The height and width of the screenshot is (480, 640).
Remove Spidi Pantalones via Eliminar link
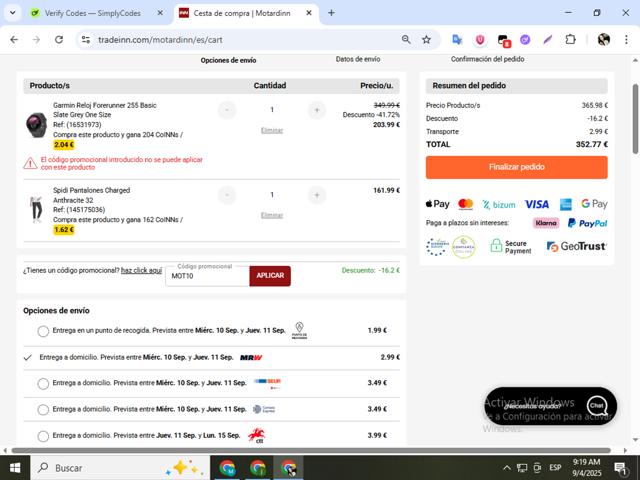272,215
